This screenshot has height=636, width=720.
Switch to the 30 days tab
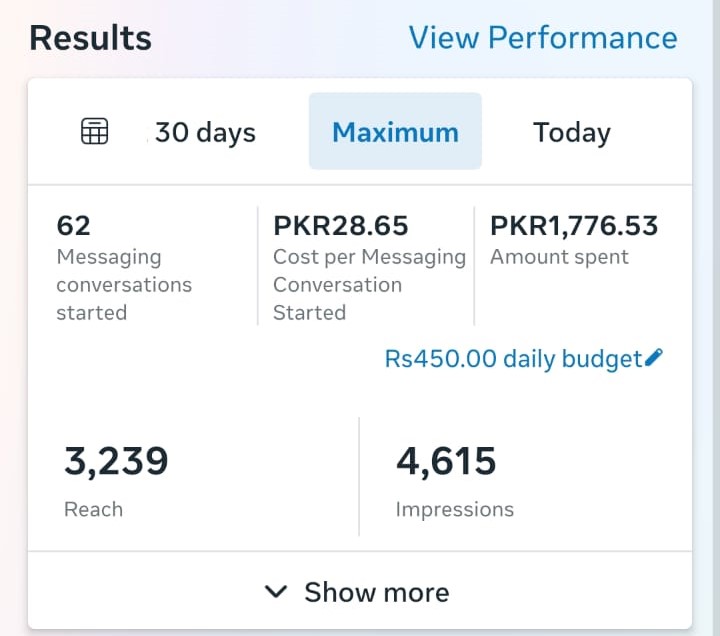point(205,132)
